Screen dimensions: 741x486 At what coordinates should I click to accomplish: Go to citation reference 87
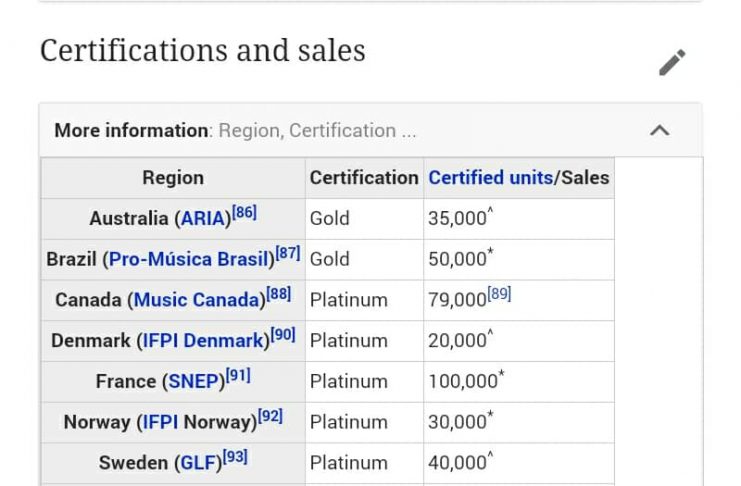tap(288, 253)
